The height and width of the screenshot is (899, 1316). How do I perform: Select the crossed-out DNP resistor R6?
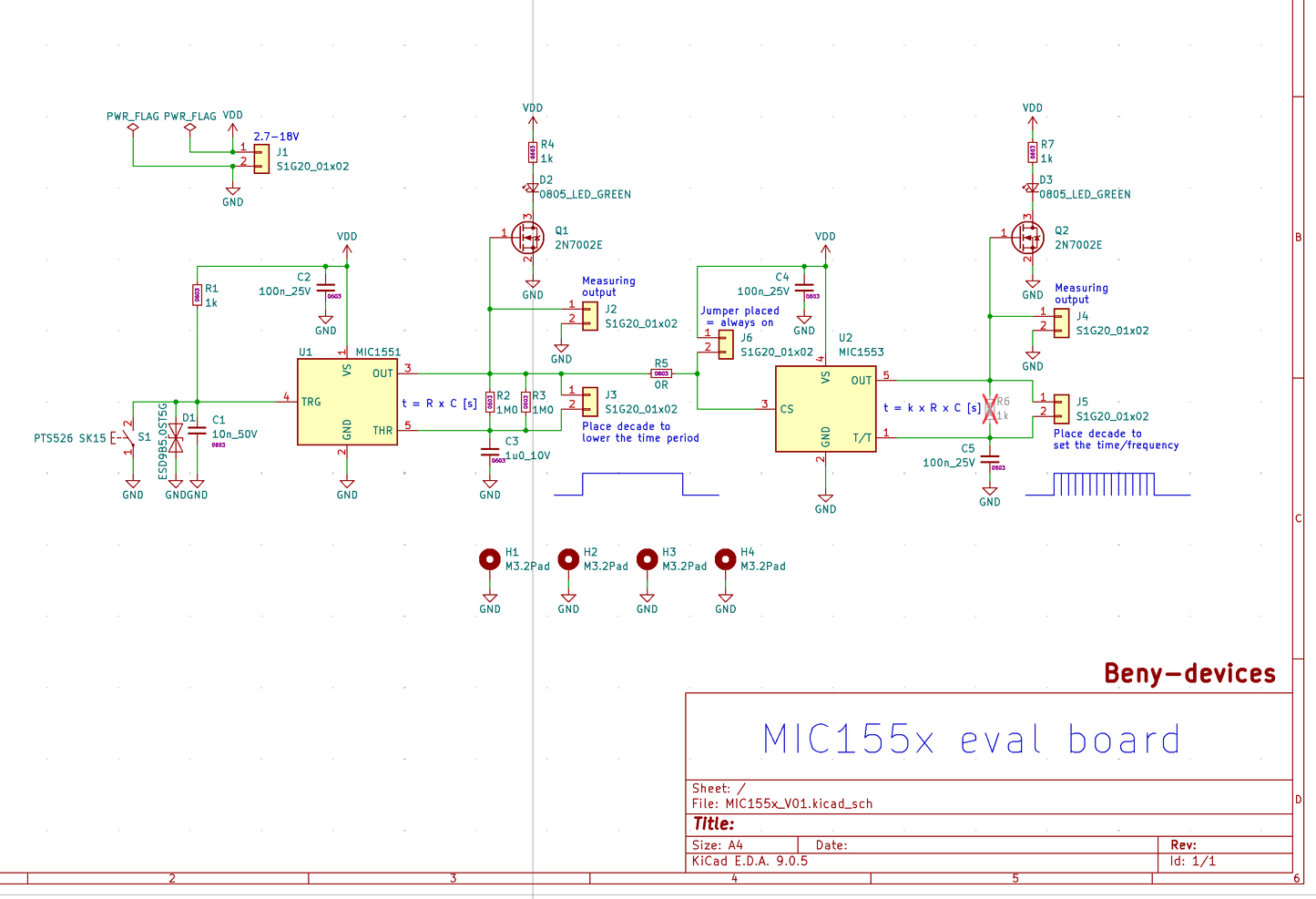[x=990, y=407]
